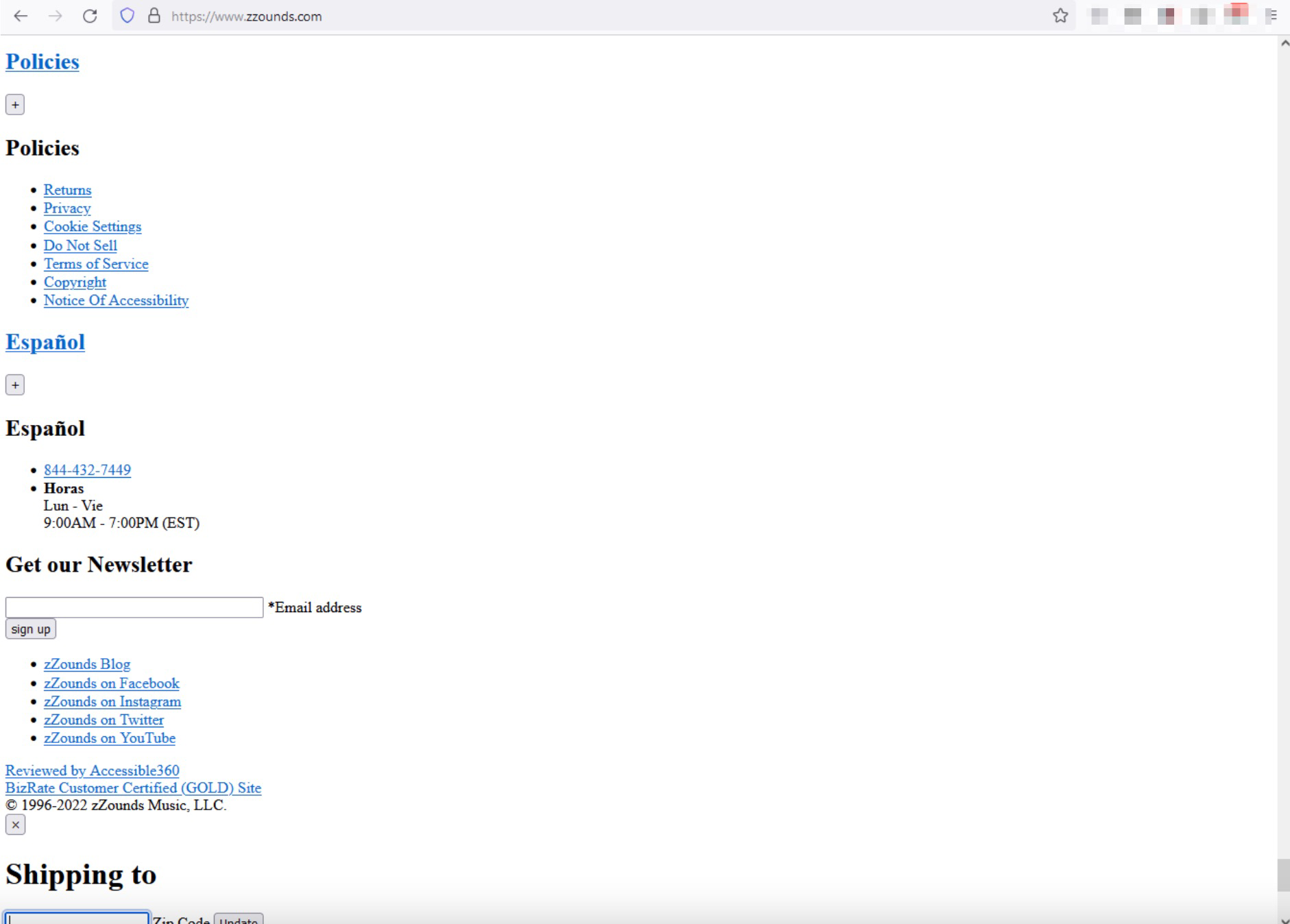Open the Español heading link

[45, 342]
